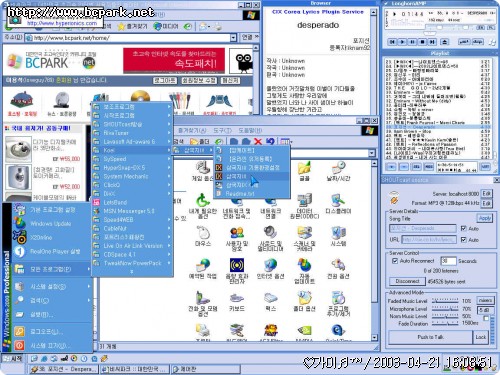Toggle the URL Auto checkbox
This screenshot has width=500, height=375.
pos(463,240)
